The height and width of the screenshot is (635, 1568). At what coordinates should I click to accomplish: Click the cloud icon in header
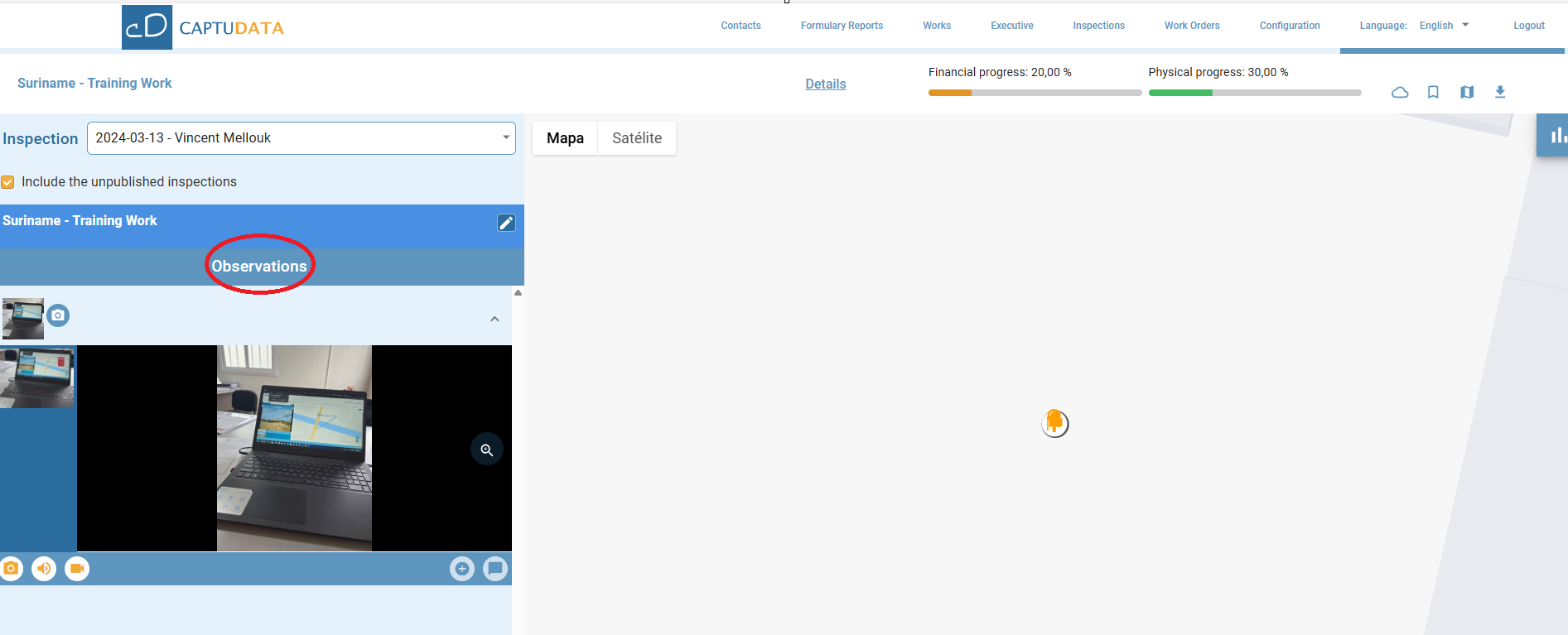click(1400, 93)
